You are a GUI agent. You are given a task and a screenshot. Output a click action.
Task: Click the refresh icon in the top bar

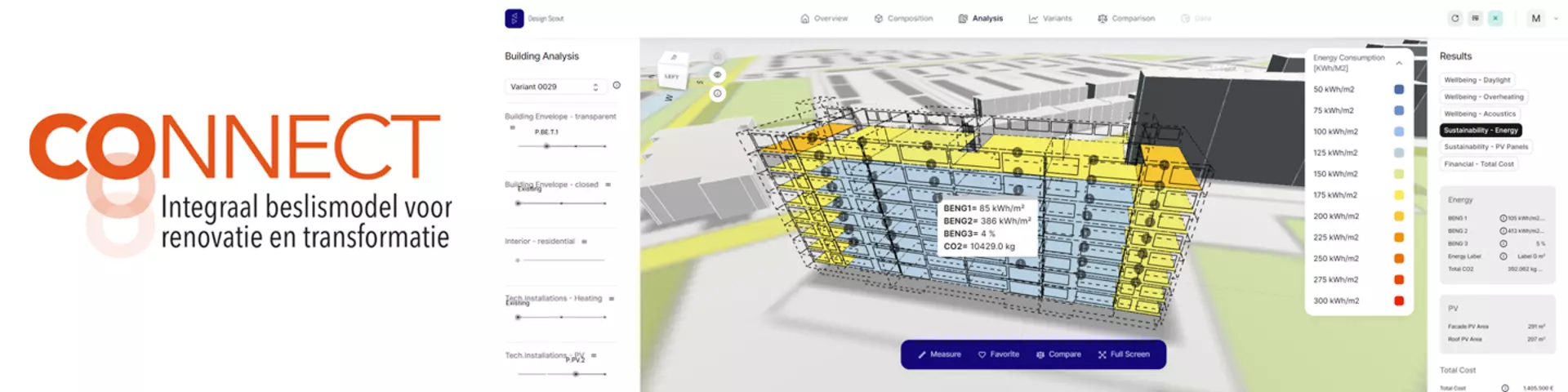click(1454, 18)
